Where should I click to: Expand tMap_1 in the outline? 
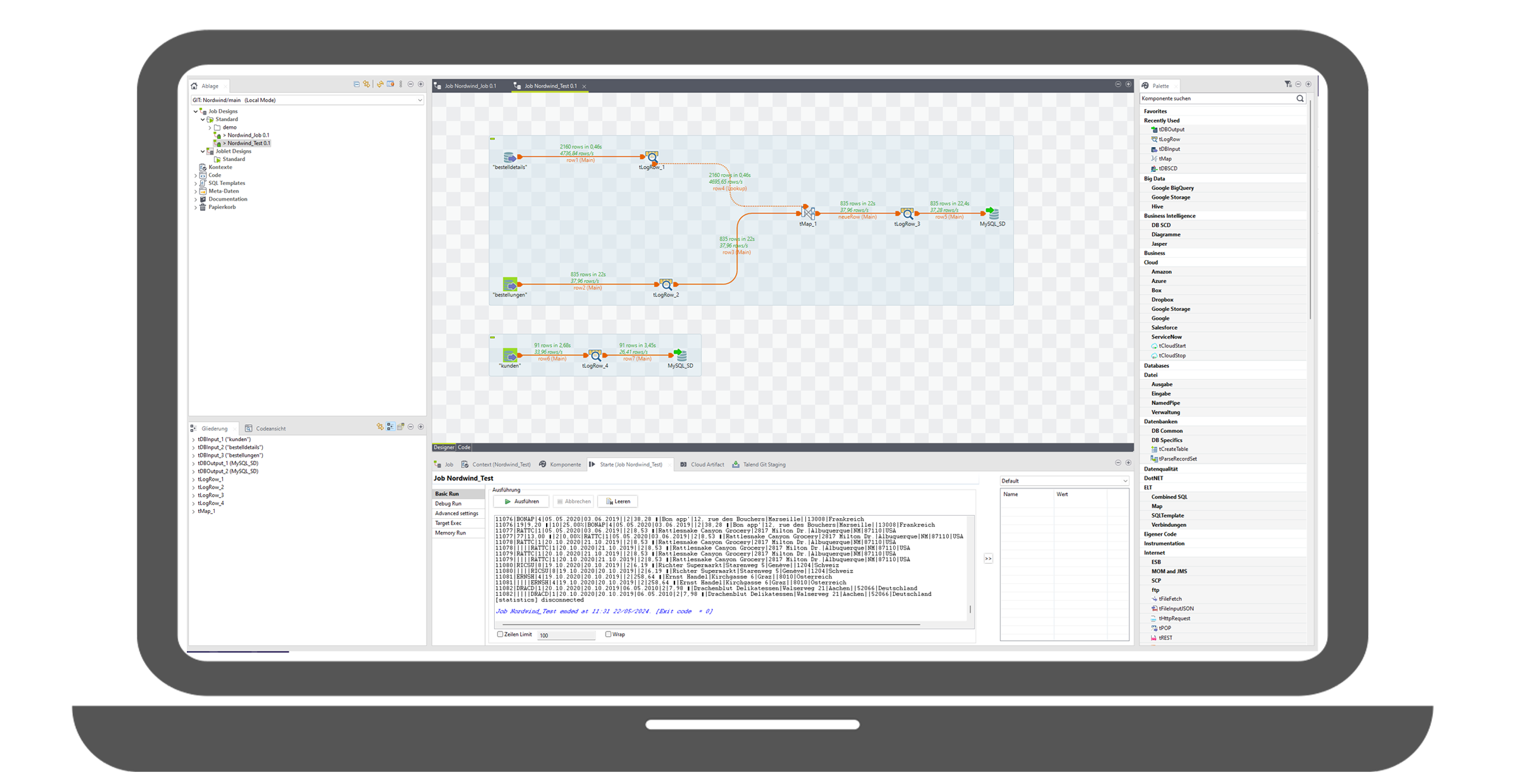pos(193,512)
